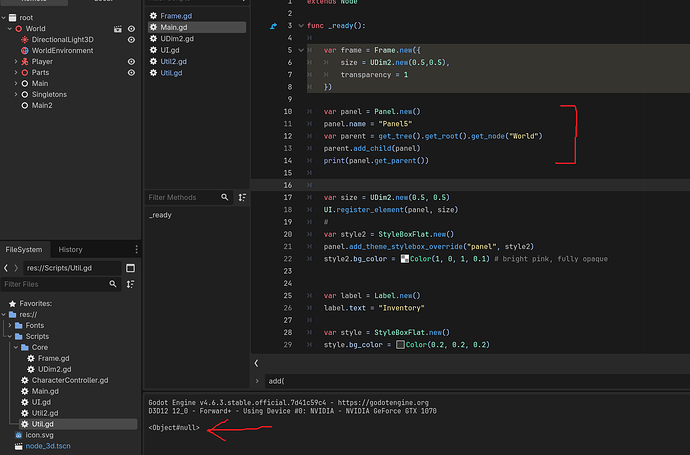690x455 pixels.
Task: Select icon.svg file
Action: (x=39, y=435)
